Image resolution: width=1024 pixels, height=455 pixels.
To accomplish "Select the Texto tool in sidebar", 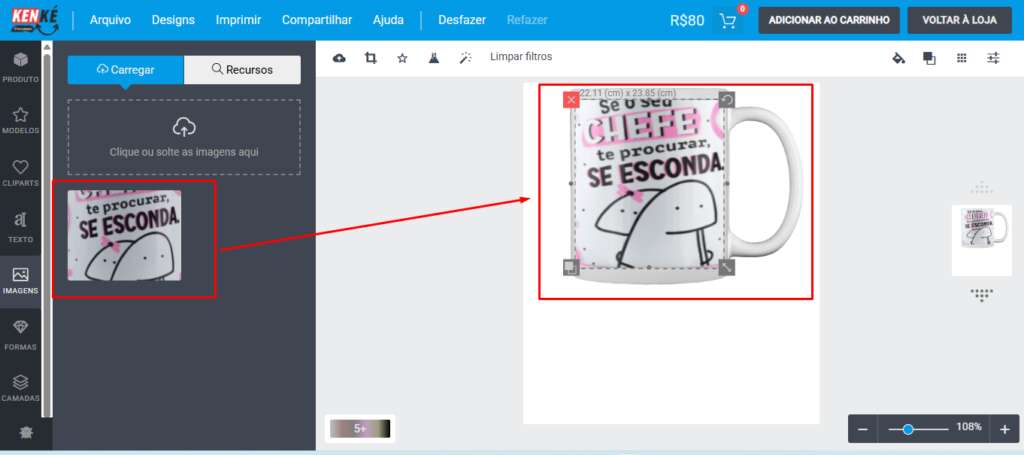I will point(20,227).
